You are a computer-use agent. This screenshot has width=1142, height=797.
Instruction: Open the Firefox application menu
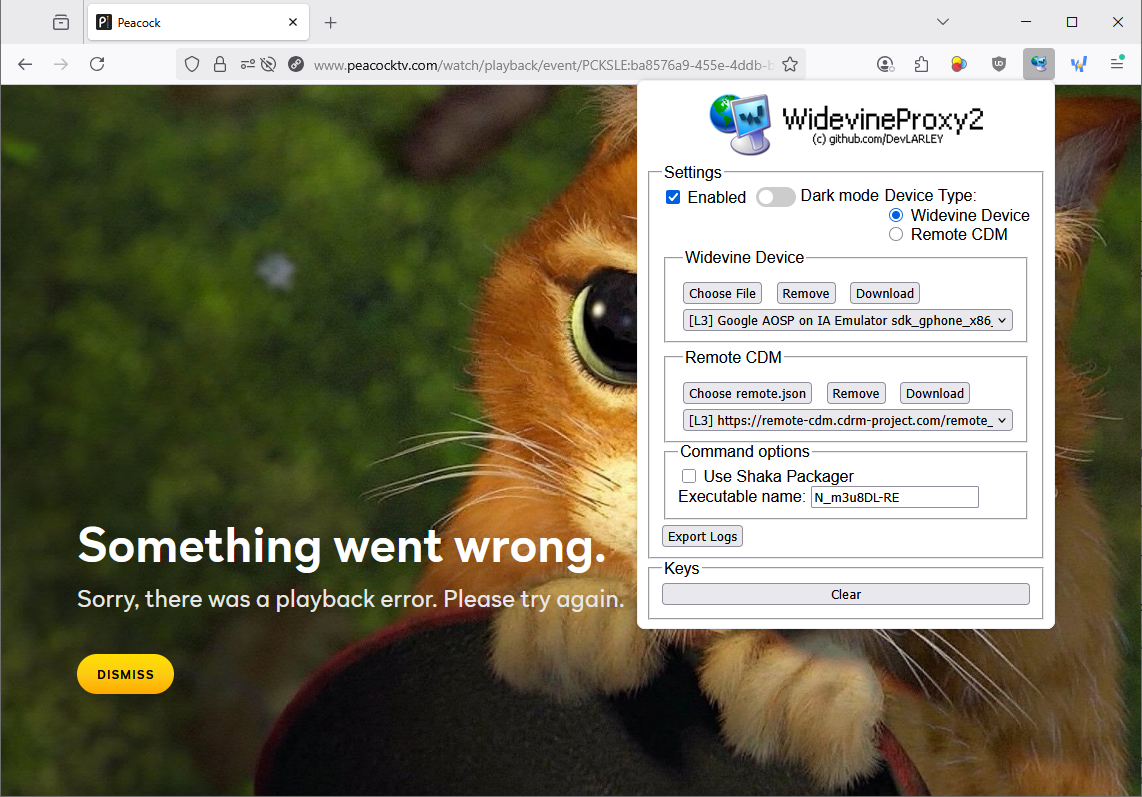pyautogui.click(x=1117, y=64)
